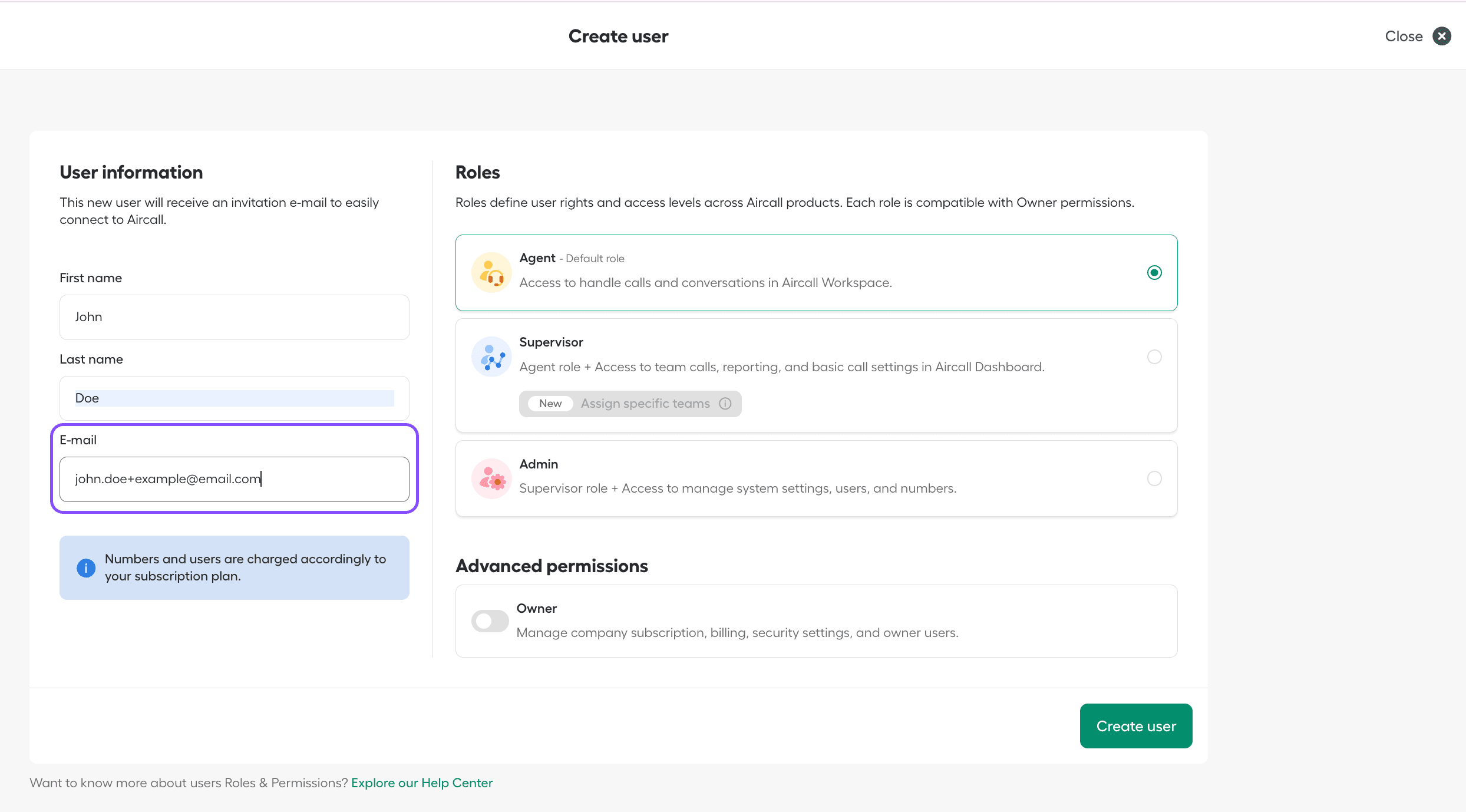
Task: Click the info icon in the subscription notice
Action: click(85, 567)
